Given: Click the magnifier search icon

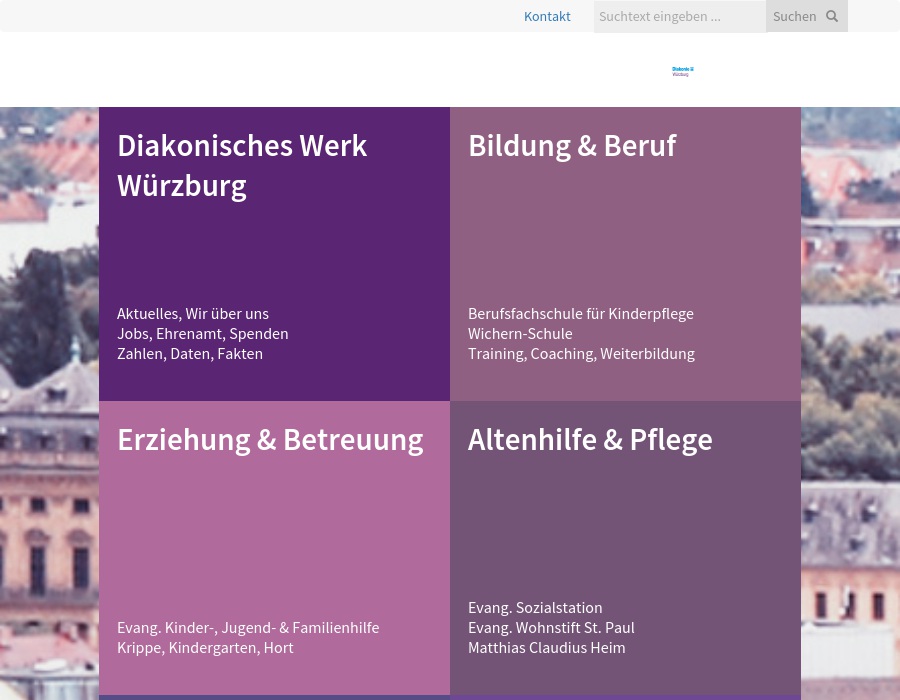Looking at the screenshot, I should pos(831,16).
